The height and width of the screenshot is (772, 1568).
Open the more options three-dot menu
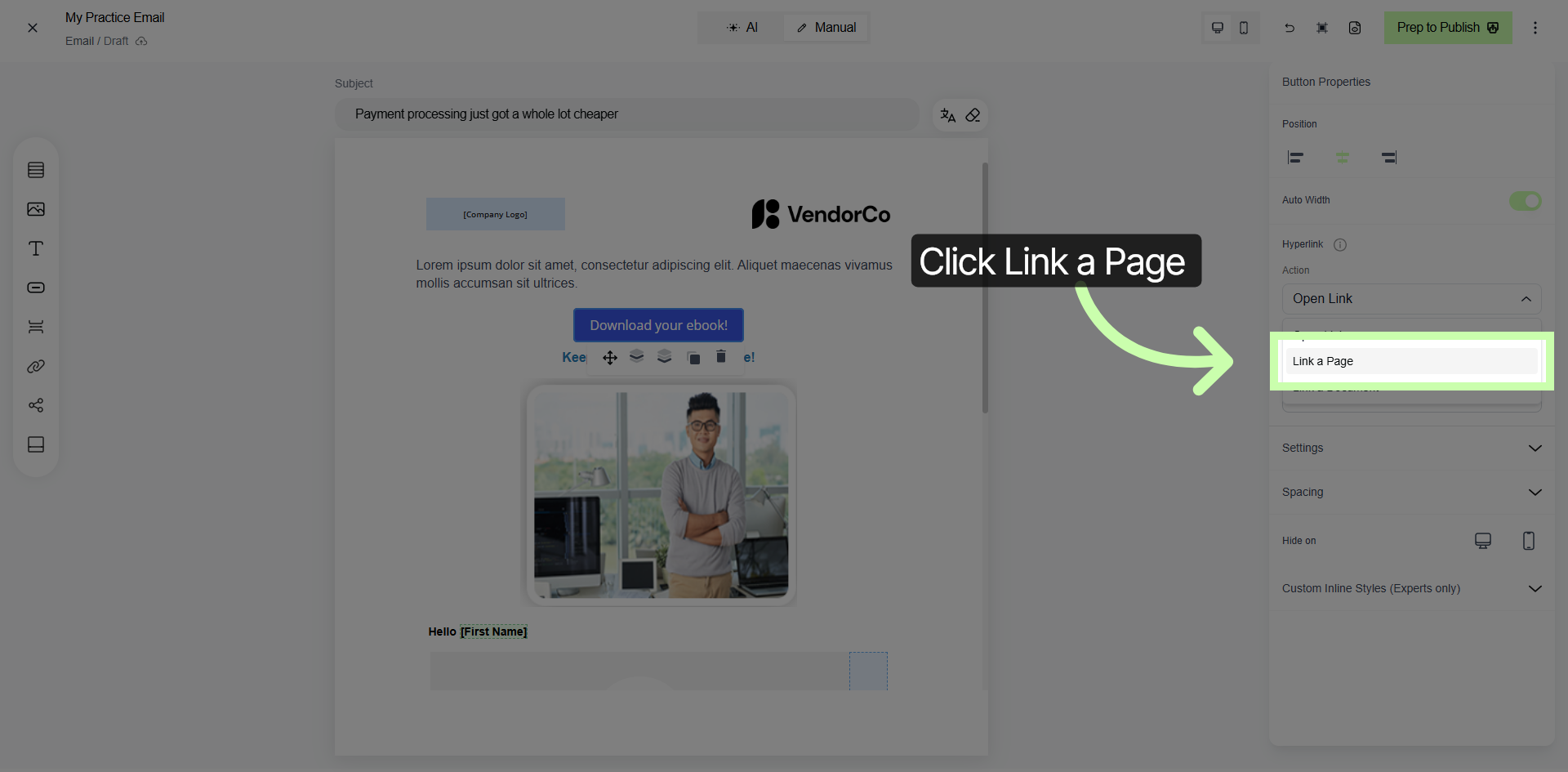click(x=1535, y=28)
